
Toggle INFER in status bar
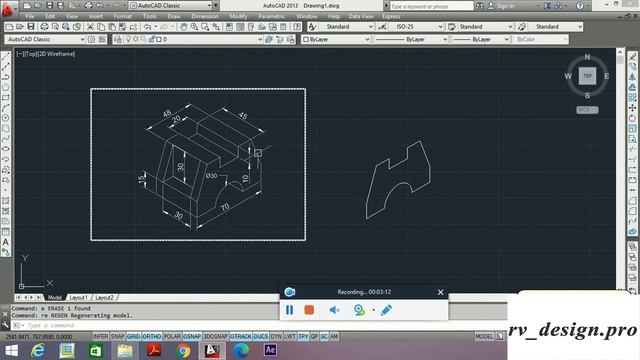click(100, 336)
